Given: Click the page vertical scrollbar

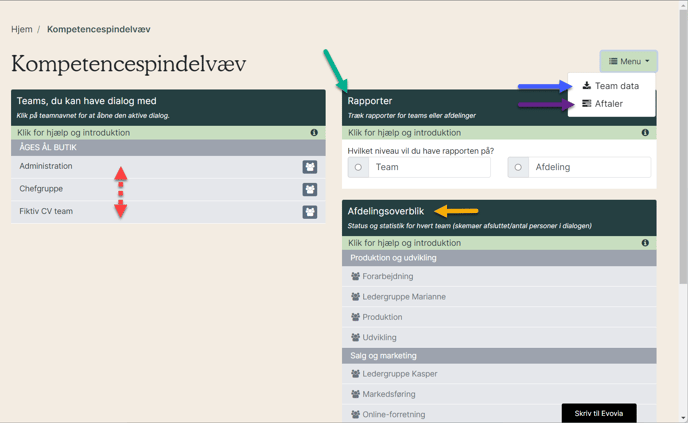Looking at the screenshot, I should click(683, 200).
